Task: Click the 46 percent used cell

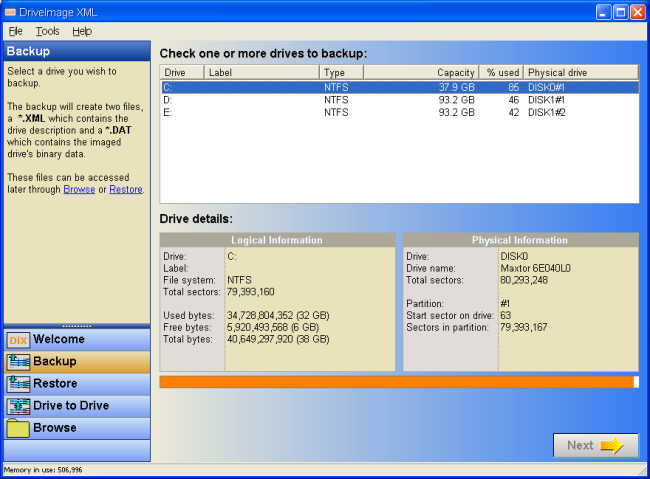Action: pyautogui.click(x=514, y=100)
